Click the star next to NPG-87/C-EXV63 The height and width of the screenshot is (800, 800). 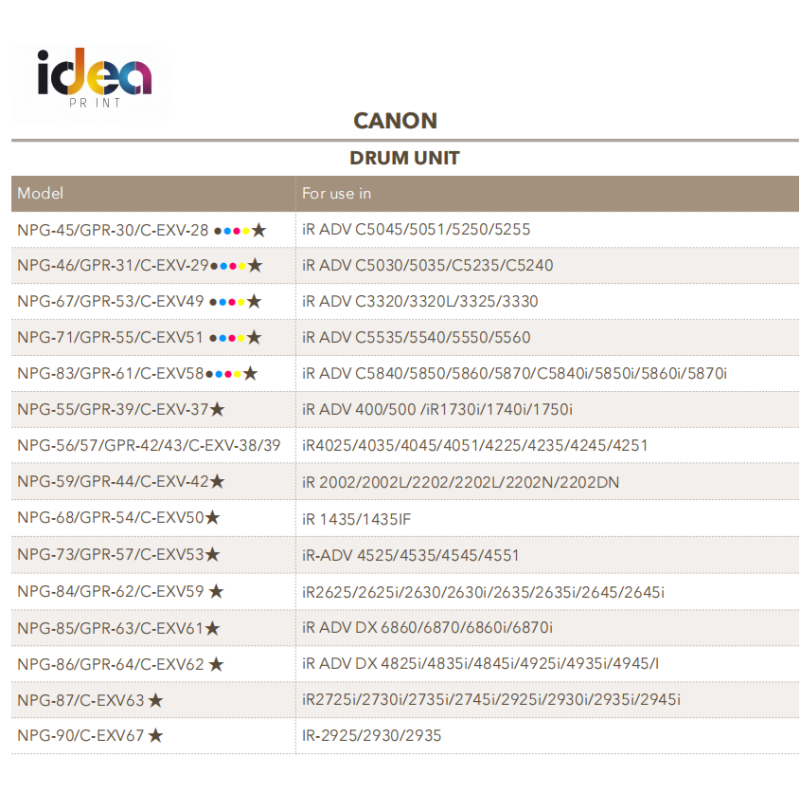(156, 700)
